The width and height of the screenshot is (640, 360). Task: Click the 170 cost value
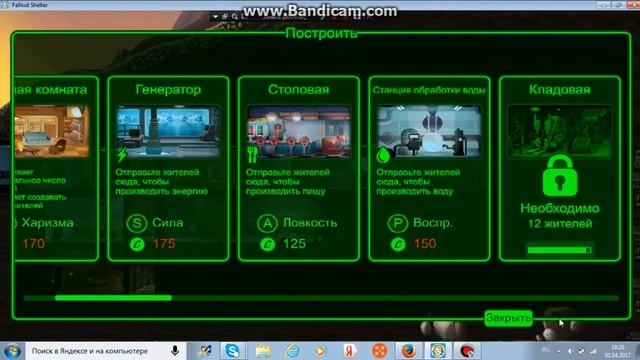click(x=33, y=244)
